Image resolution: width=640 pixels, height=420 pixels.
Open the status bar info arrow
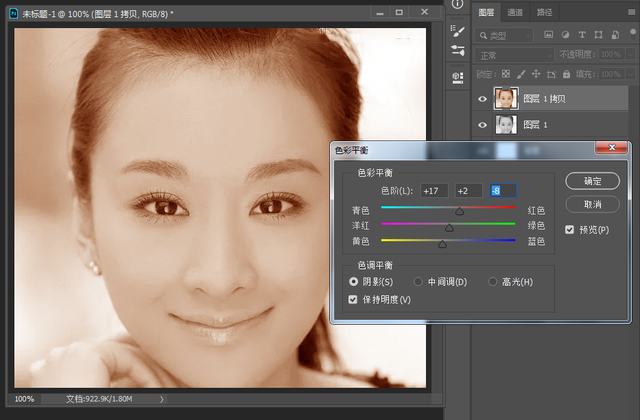(162, 399)
